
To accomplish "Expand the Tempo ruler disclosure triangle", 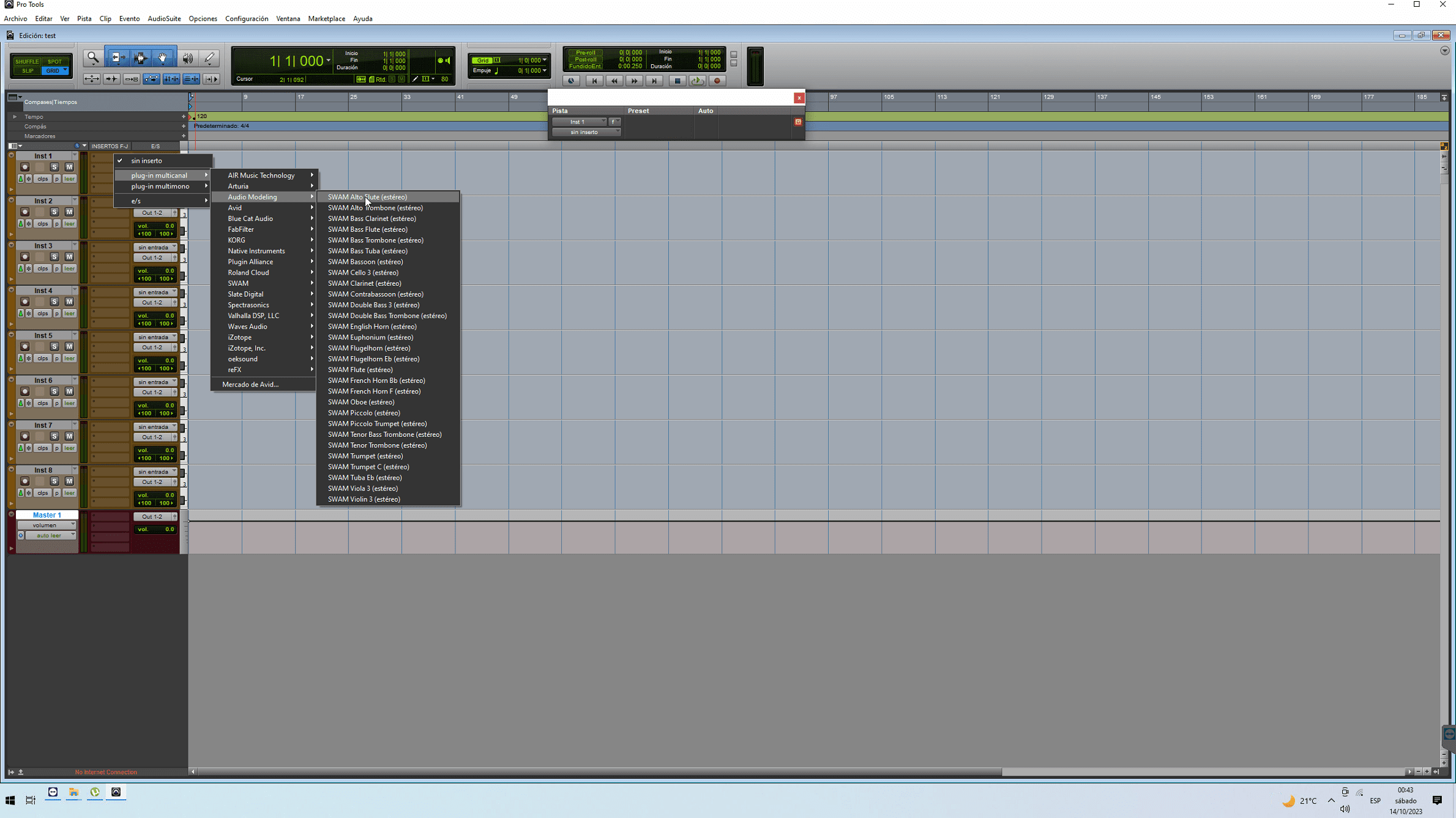I will [15, 116].
